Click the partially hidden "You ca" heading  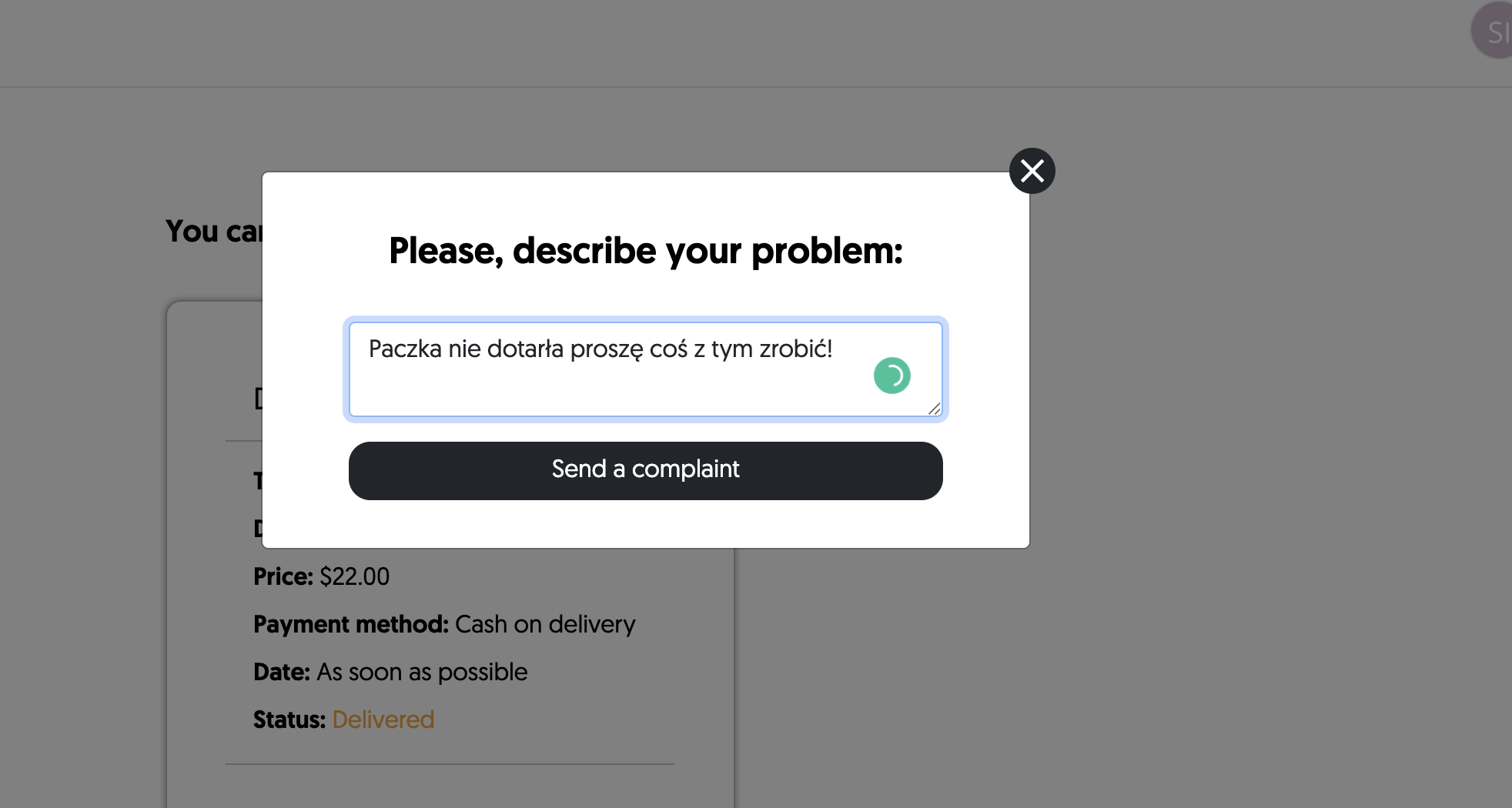click(x=213, y=232)
